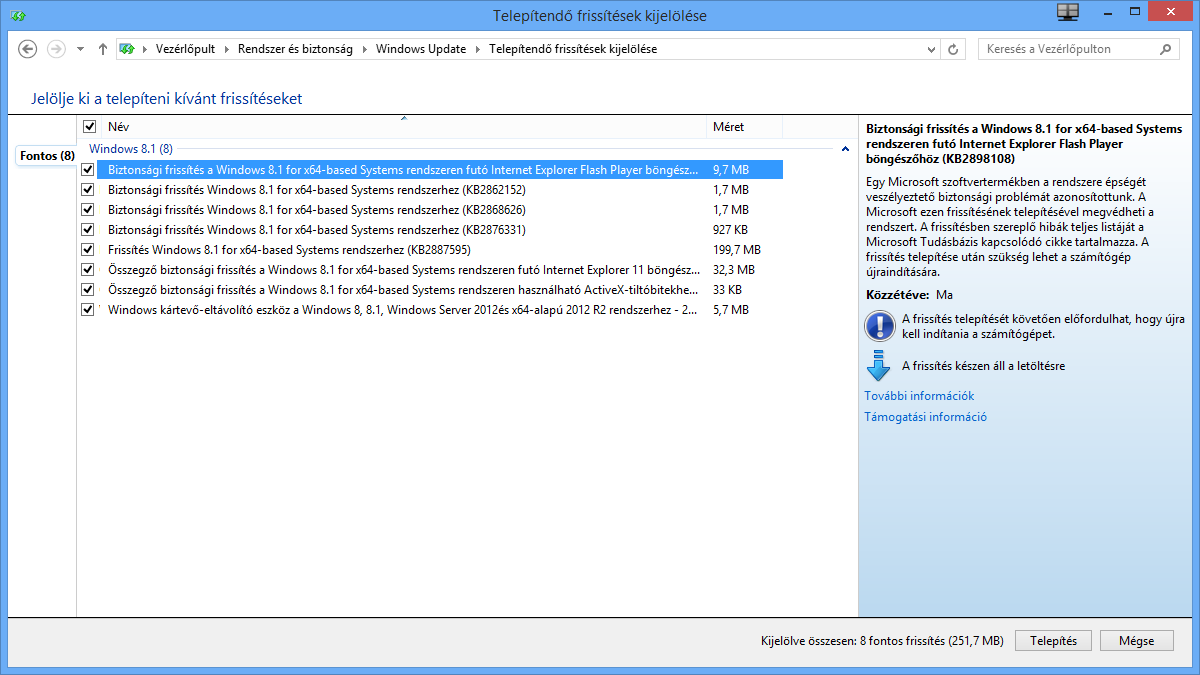Image resolution: width=1200 pixels, height=675 pixels.
Task: Click the blue download arrow icon
Action: pyautogui.click(x=879, y=366)
